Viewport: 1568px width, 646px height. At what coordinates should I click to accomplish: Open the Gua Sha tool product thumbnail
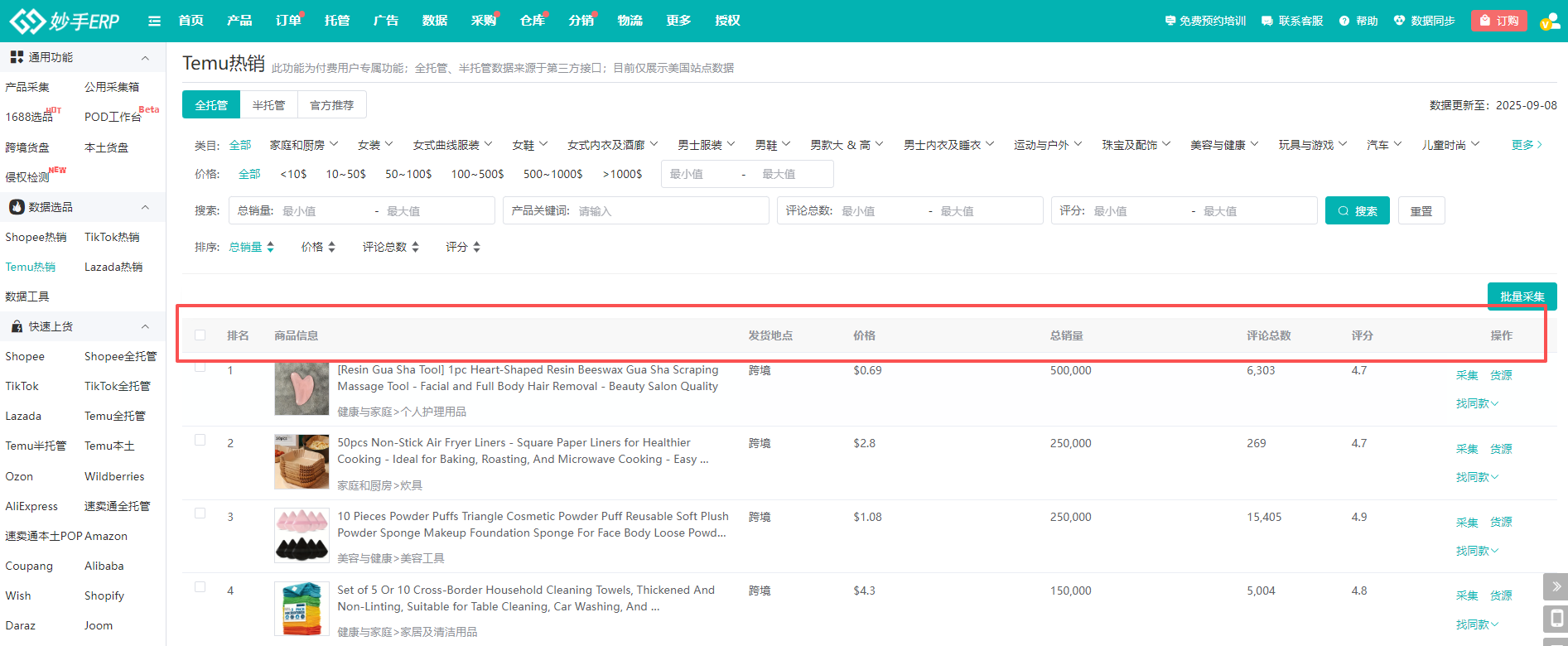302,388
